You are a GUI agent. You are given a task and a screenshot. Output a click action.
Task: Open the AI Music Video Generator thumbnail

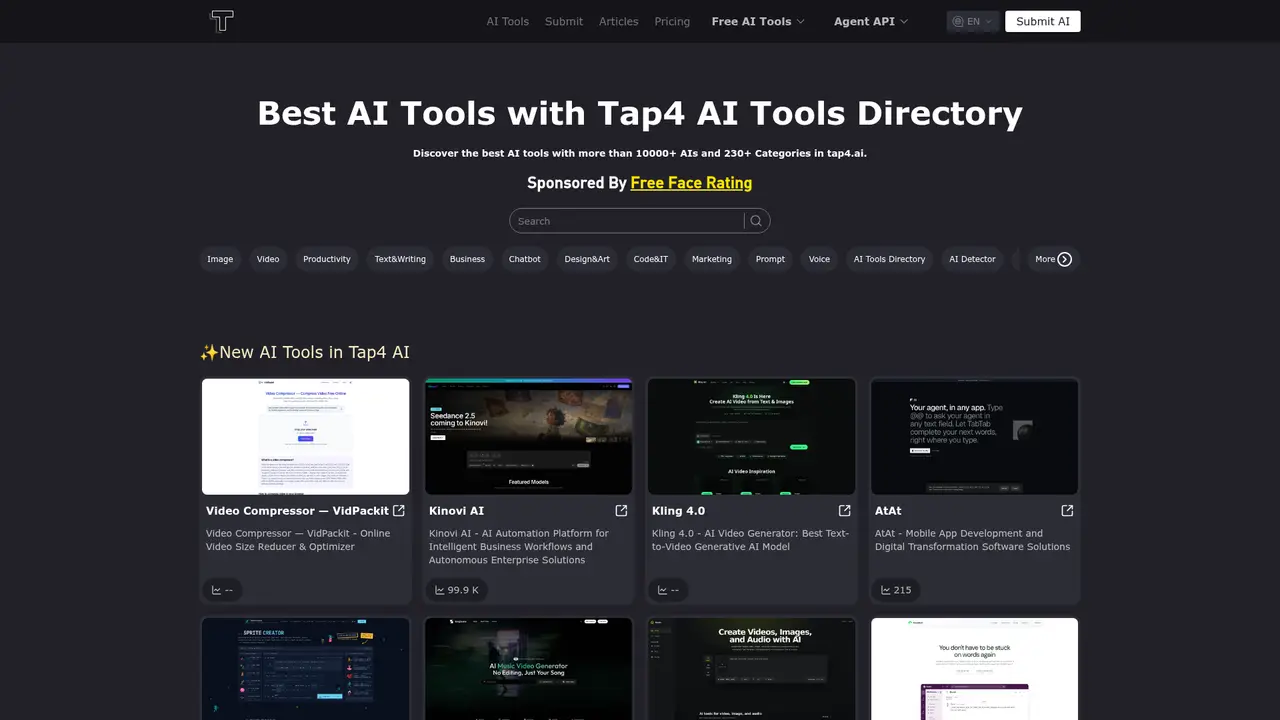point(528,669)
